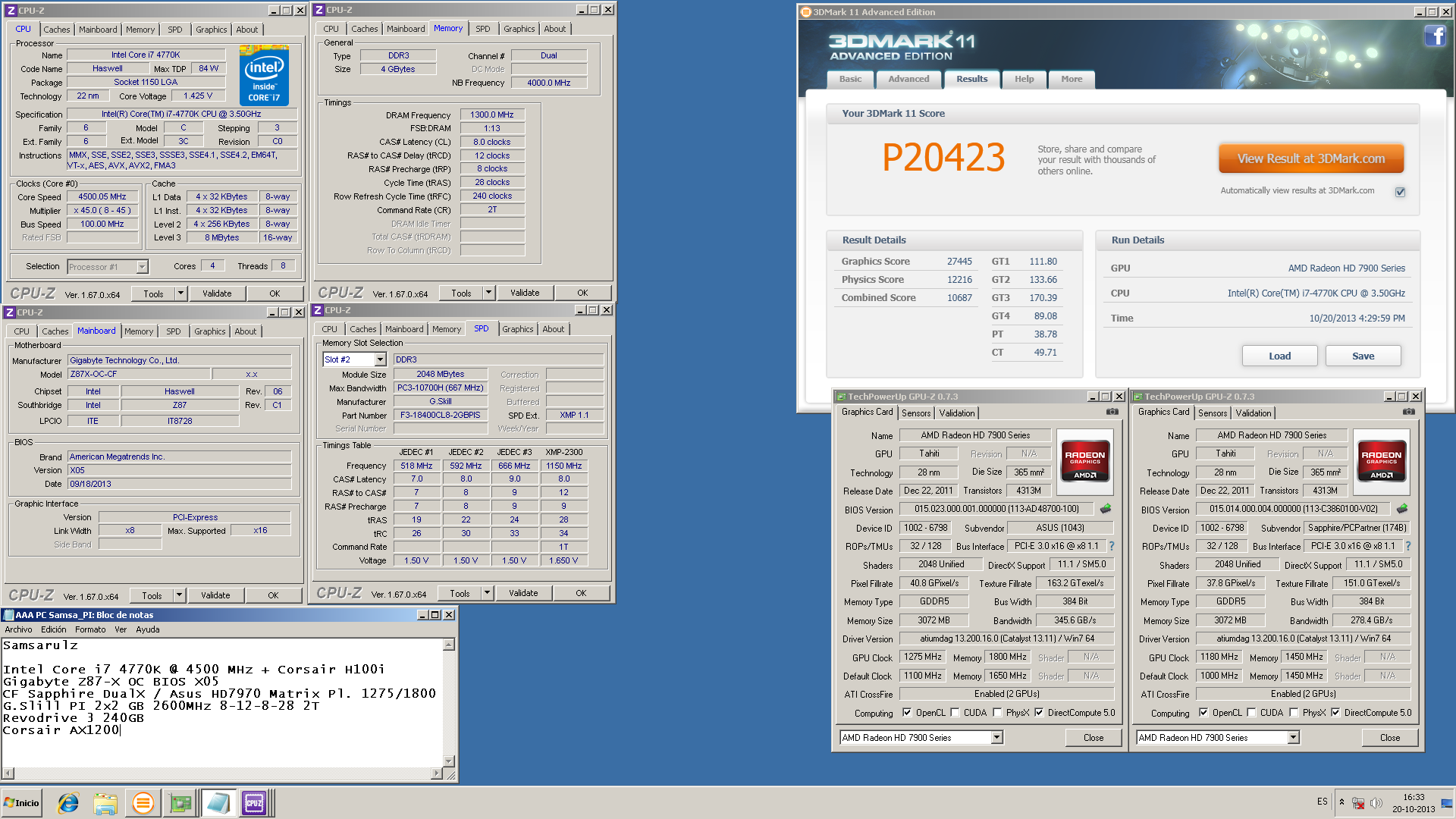This screenshot has height=819, width=1456.
Task: Open GPU selector dropdown in right GPU-Z window
Action: (1294, 737)
